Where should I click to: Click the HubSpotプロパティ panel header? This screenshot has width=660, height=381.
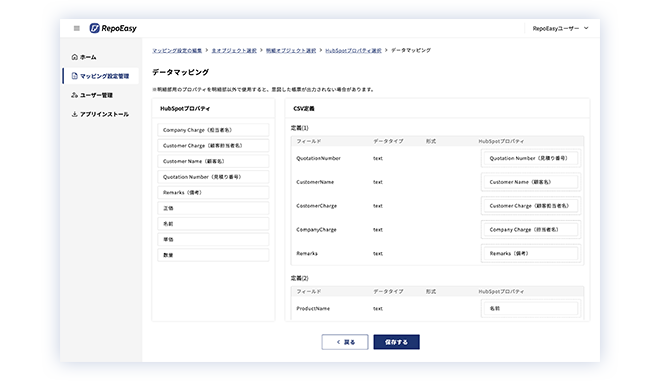tap(185, 109)
